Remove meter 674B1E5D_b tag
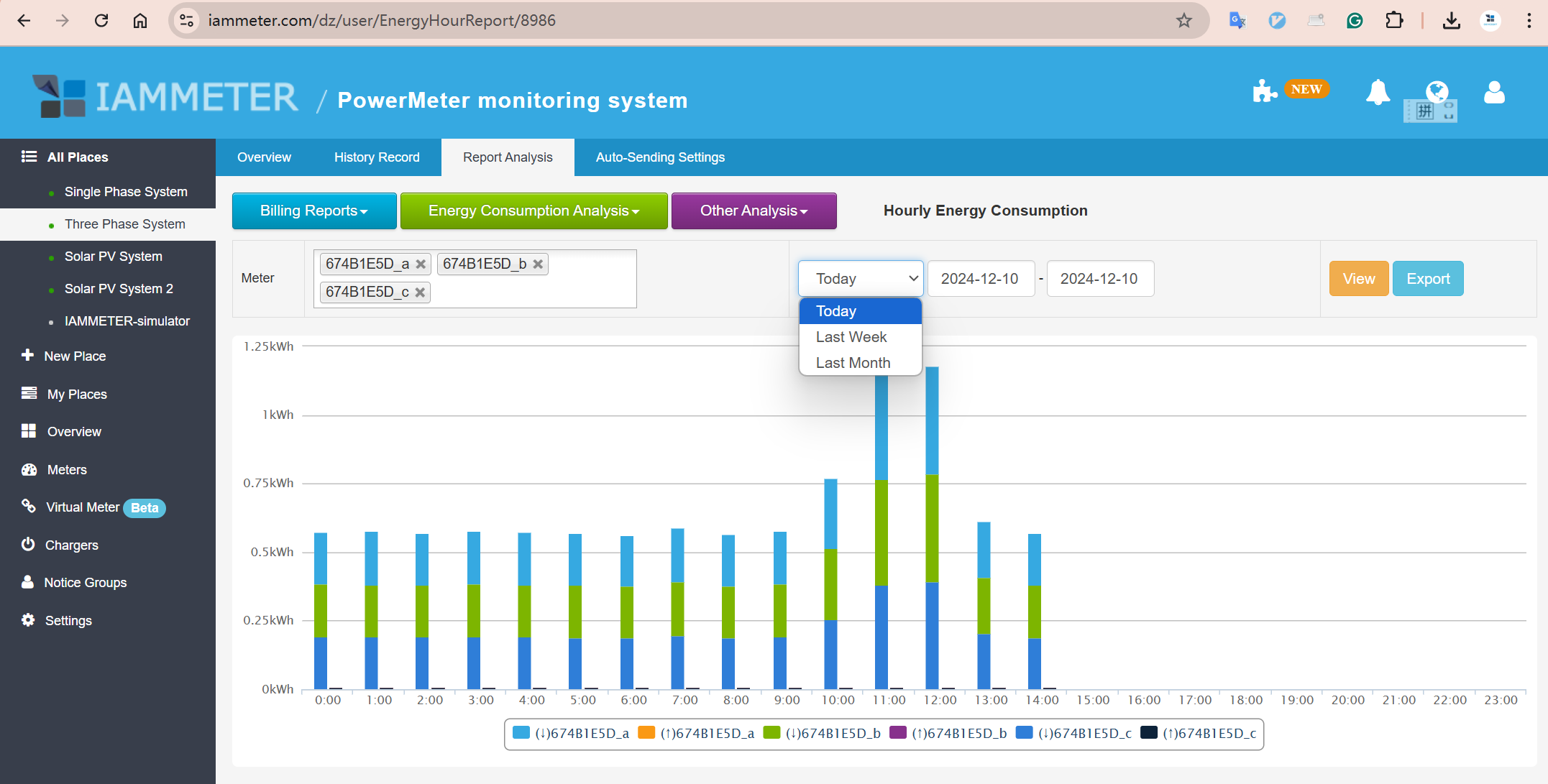This screenshot has height=784, width=1548. [538, 264]
